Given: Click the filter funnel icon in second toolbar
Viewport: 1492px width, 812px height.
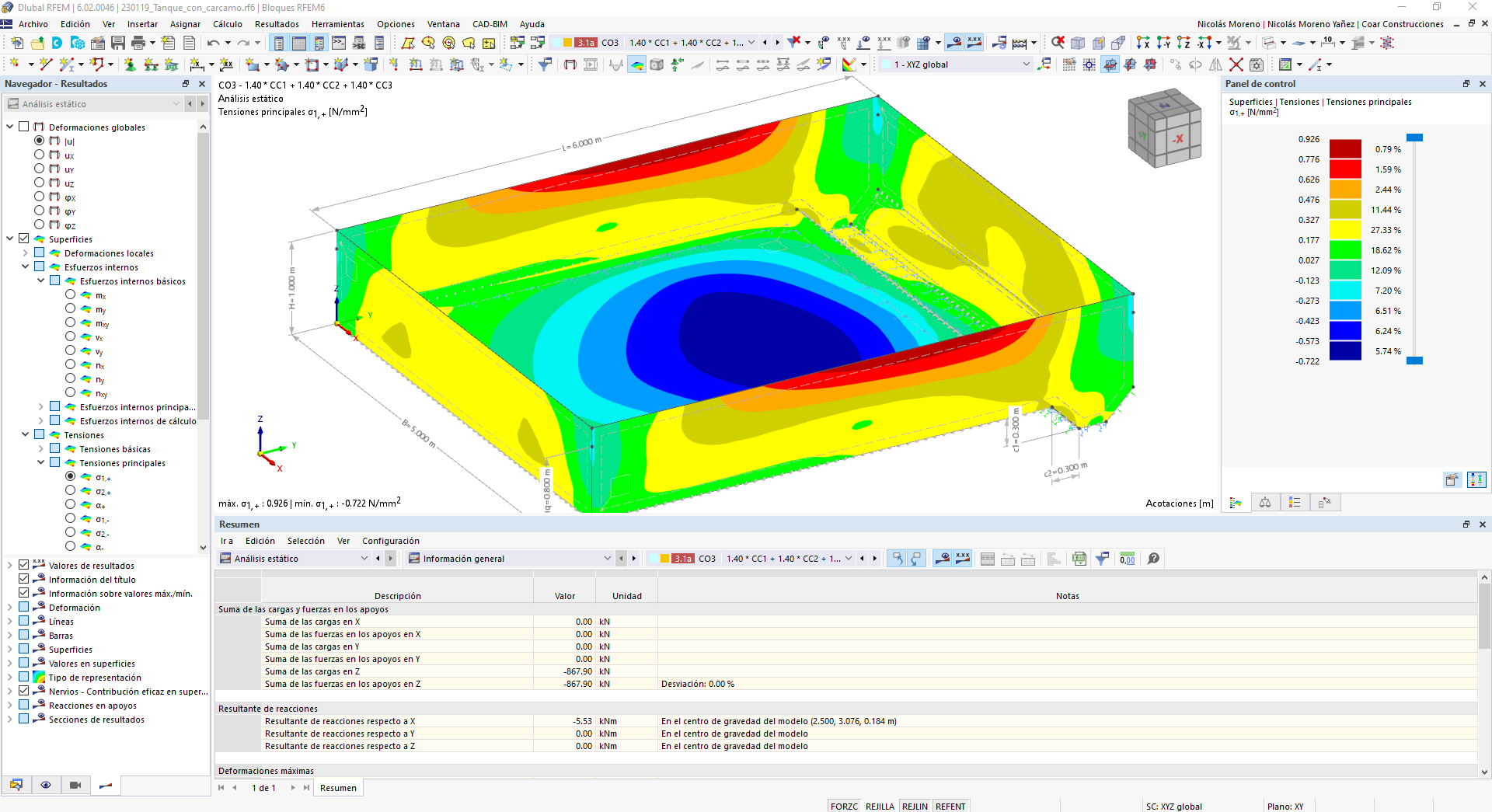Looking at the screenshot, I should tap(545, 64).
